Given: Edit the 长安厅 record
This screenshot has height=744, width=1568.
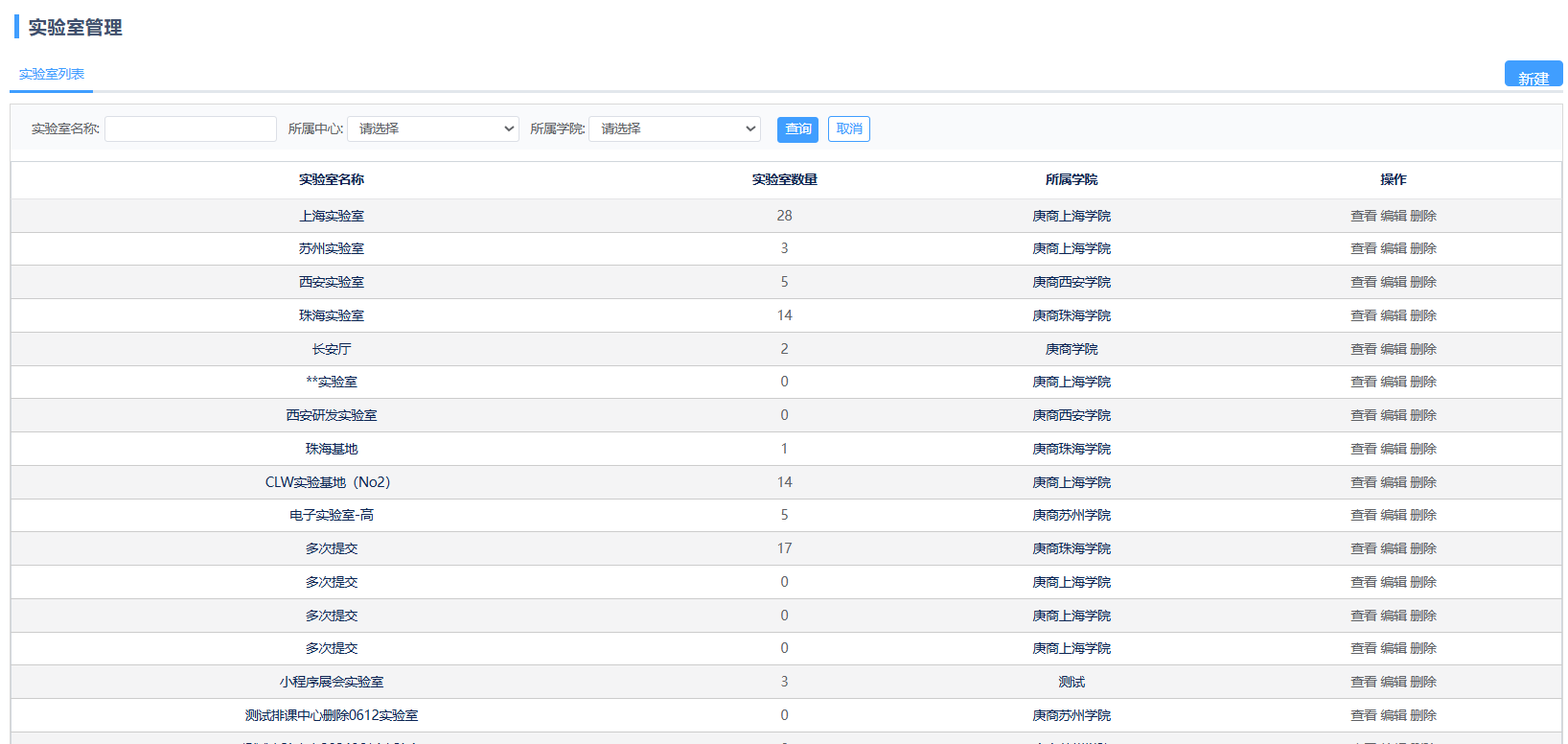Looking at the screenshot, I should 1394,349.
